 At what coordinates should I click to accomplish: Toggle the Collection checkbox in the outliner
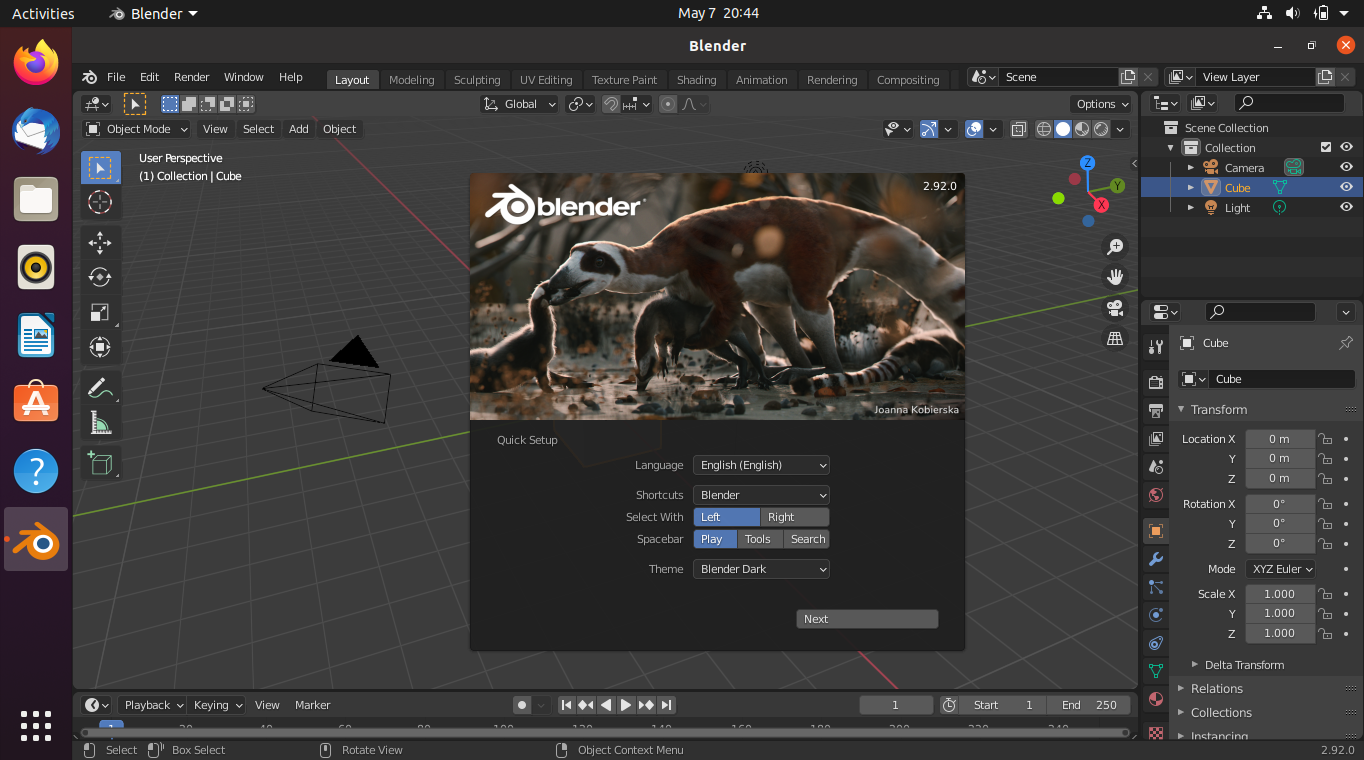click(1326, 147)
